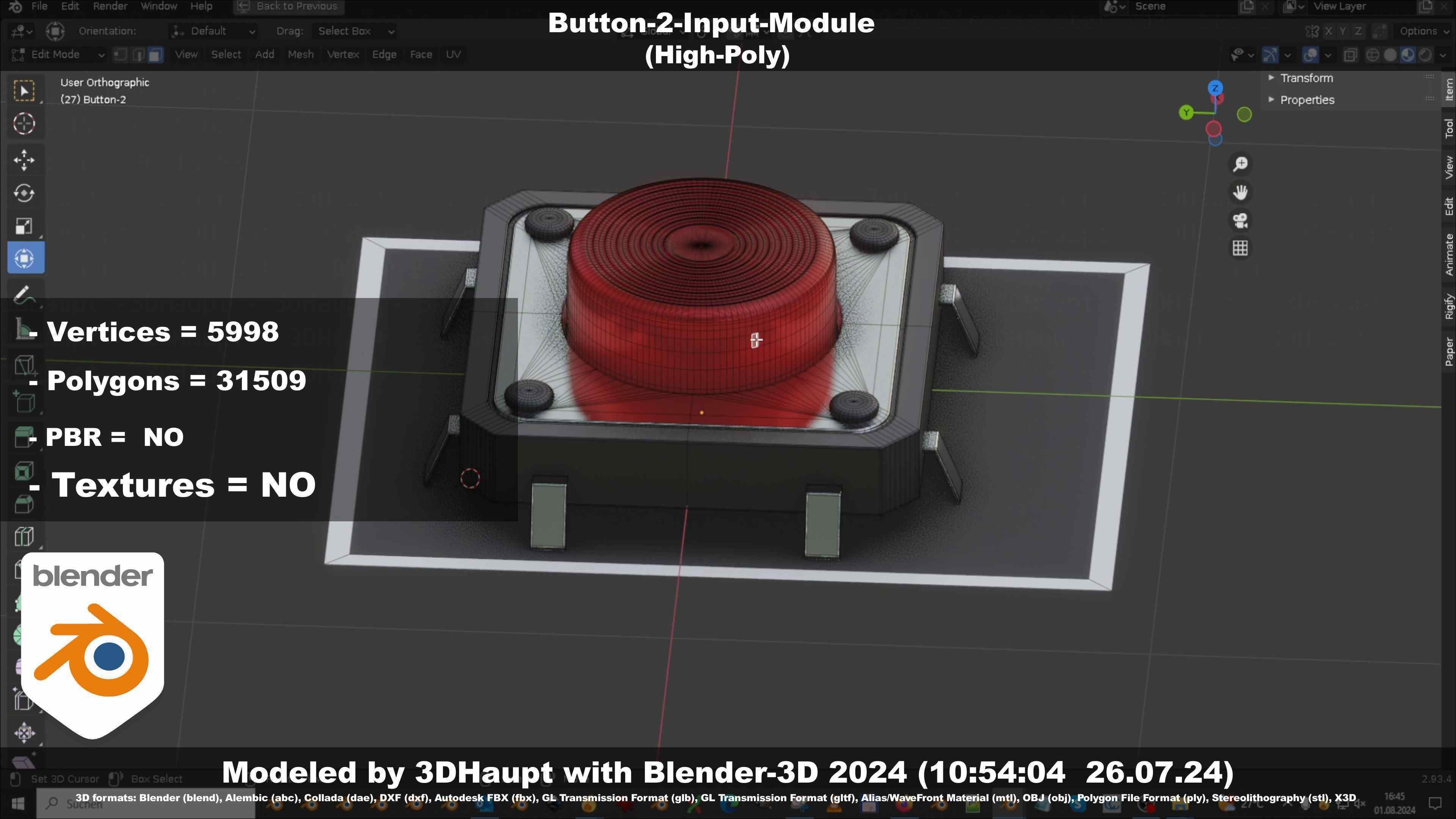Open the UV menu
Viewport: 1456px width, 819px height.
pyautogui.click(x=453, y=54)
